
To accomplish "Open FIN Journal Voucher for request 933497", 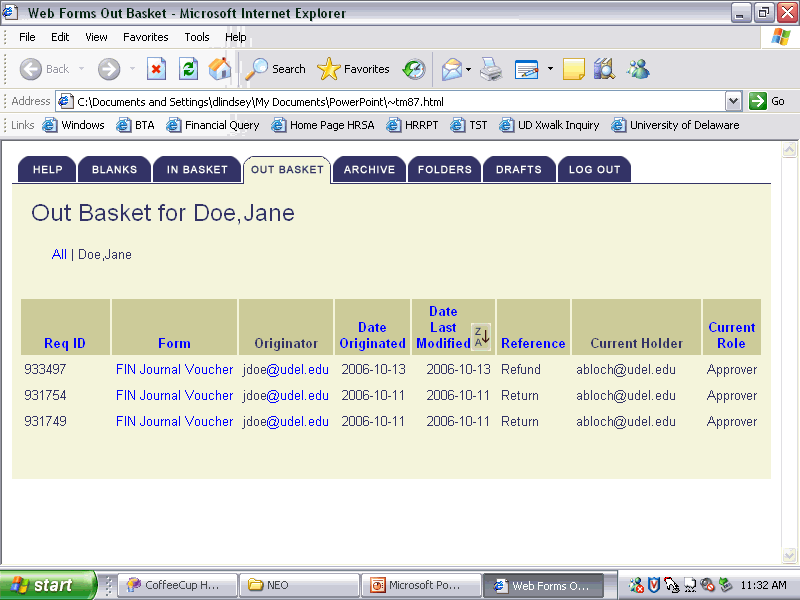I will [174, 369].
